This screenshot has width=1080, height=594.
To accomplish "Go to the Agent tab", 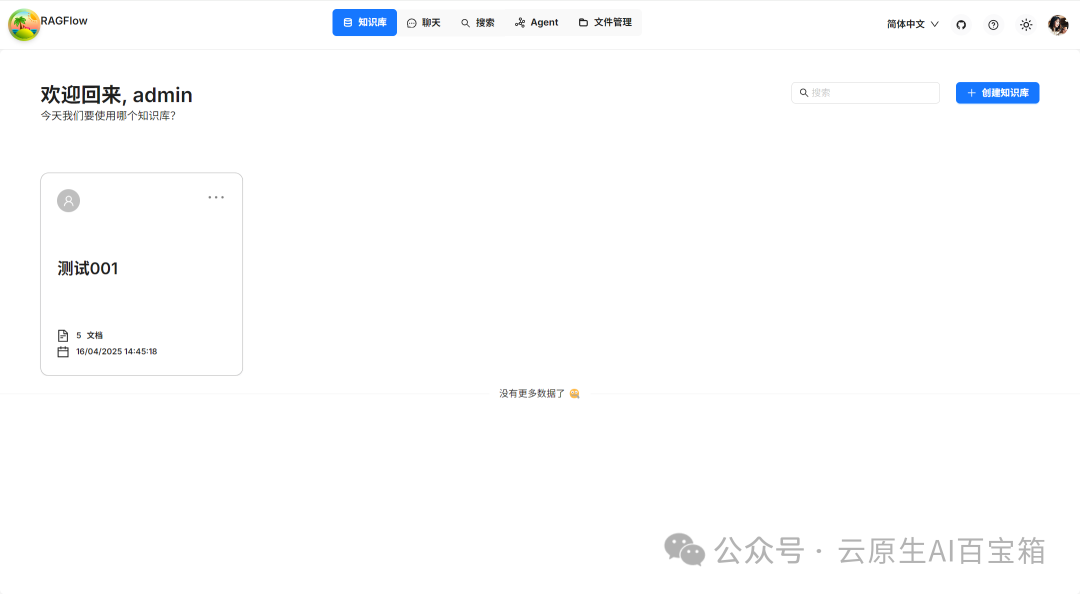I will click(x=537, y=23).
